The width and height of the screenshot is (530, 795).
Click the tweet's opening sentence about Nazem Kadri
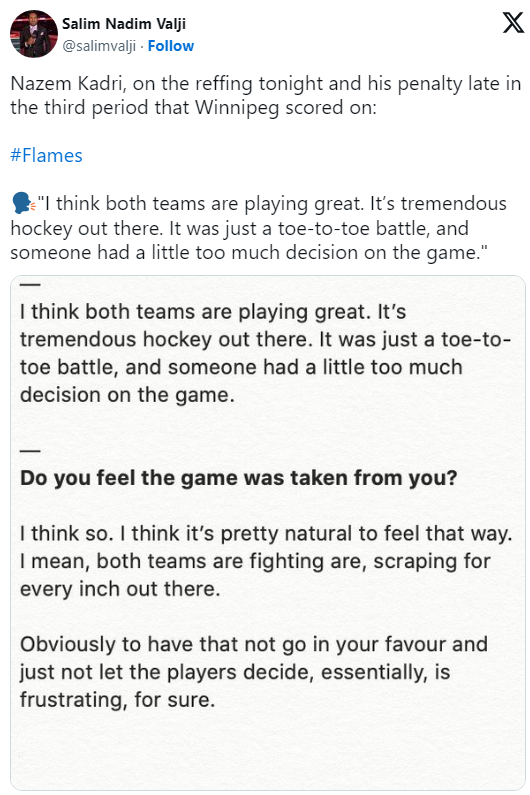click(x=265, y=95)
